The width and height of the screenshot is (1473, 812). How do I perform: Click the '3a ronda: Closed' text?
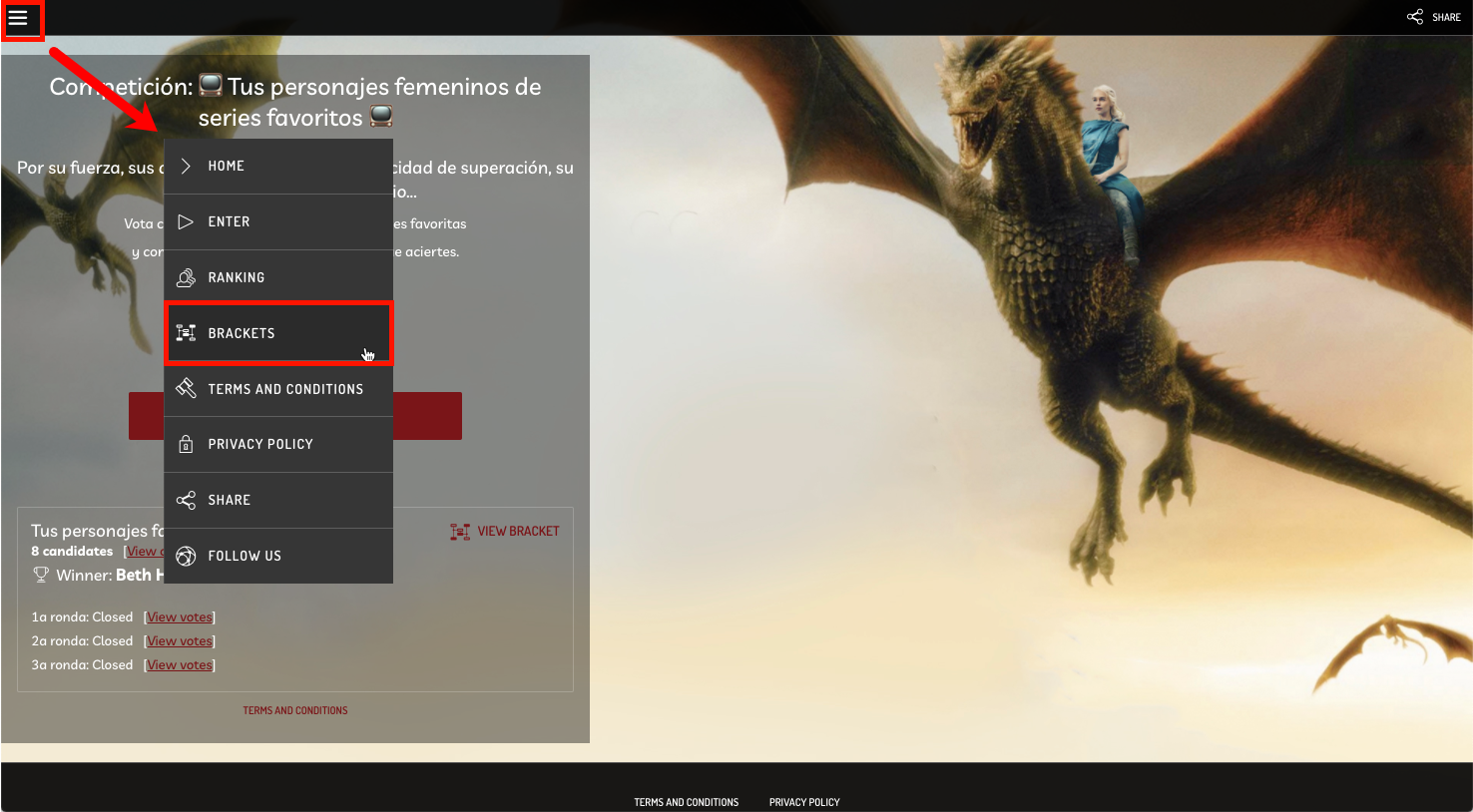coord(82,665)
